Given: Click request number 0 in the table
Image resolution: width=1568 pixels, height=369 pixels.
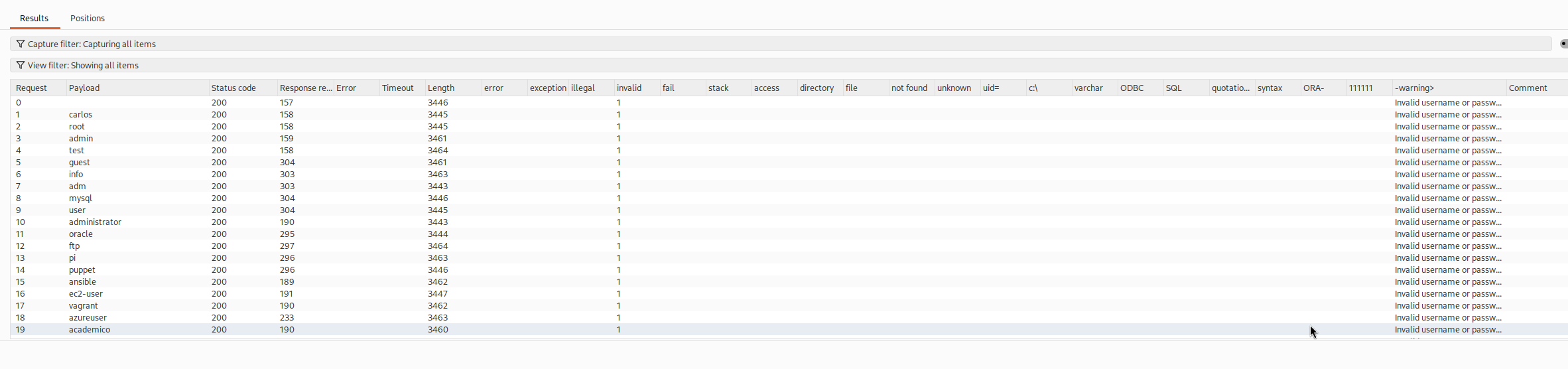Looking at the screenshot, I should click(x=19, y=102).
